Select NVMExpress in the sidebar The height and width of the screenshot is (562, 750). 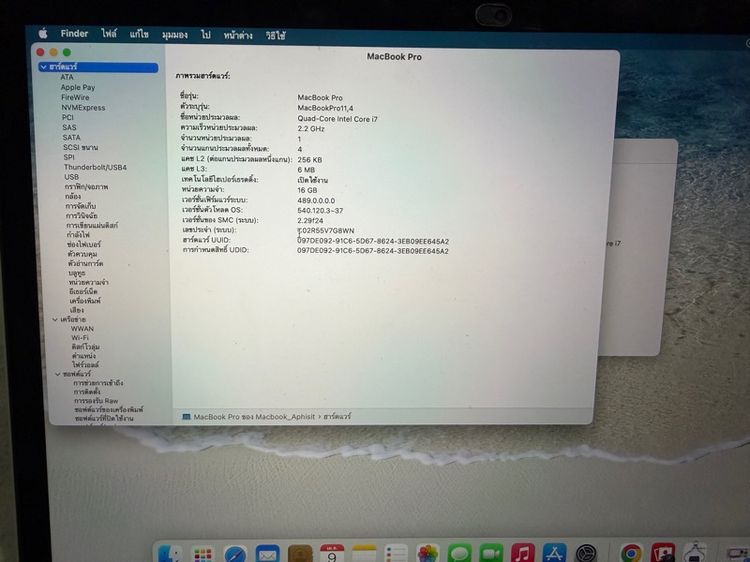[83, 108]
